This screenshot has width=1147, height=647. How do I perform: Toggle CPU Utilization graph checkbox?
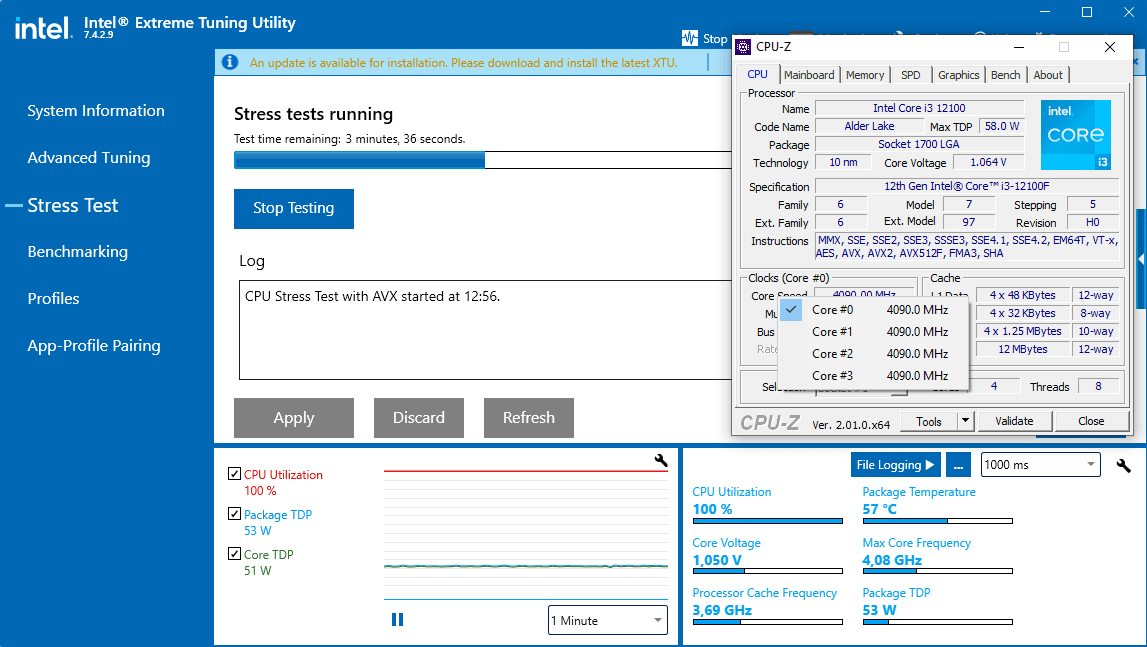click(234, 474)
